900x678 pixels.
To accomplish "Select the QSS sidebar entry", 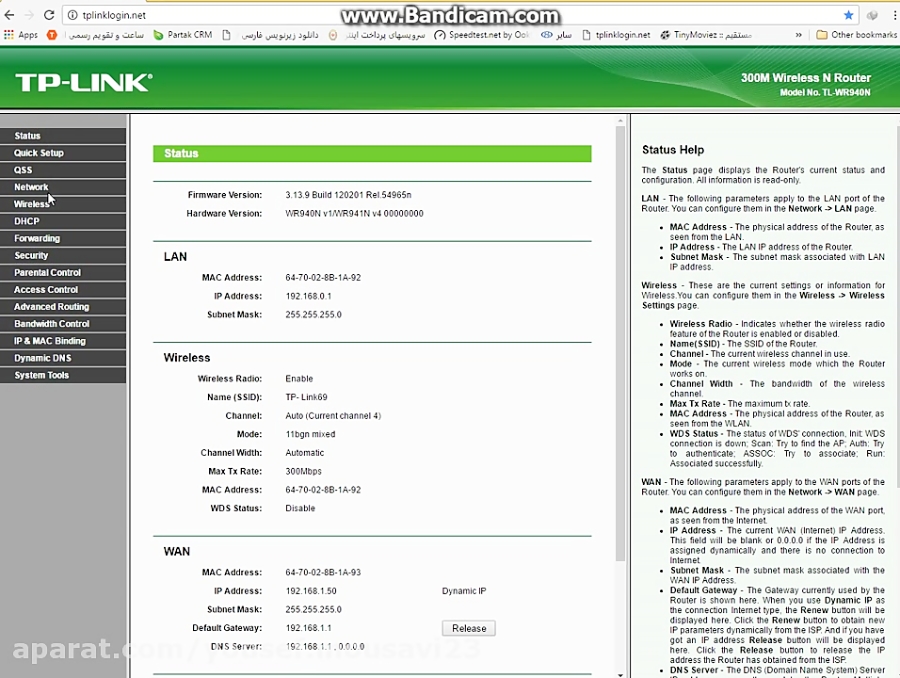I will tap(63, 170).
